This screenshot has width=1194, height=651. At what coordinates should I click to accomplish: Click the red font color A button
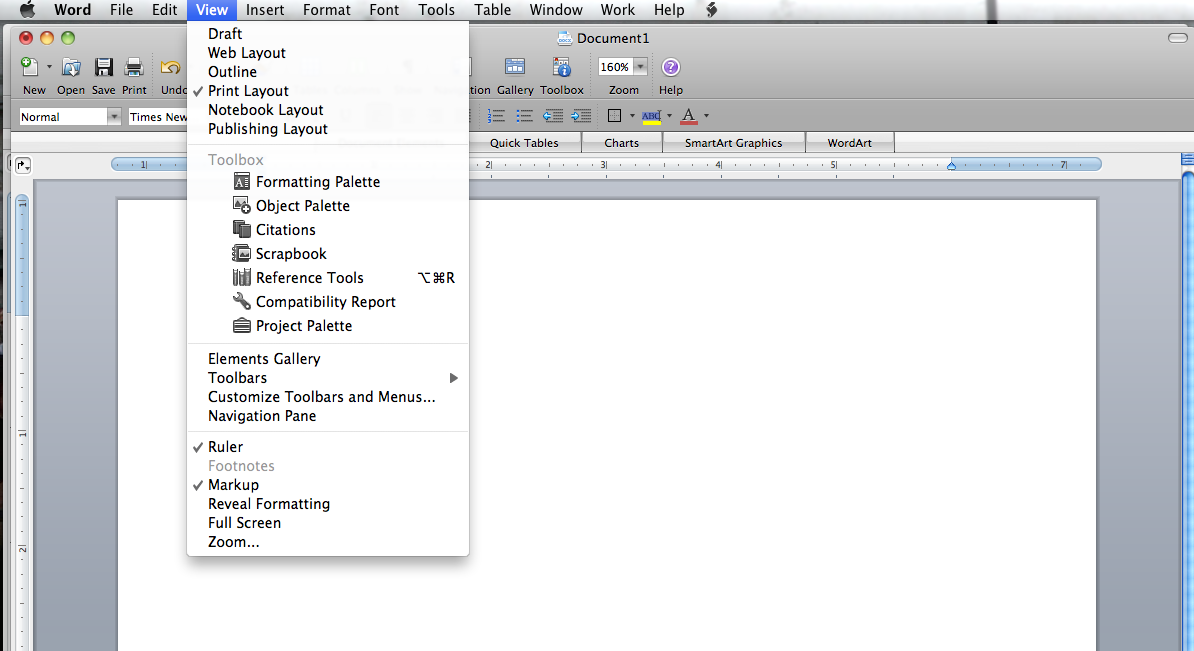[x=688, y=116]
